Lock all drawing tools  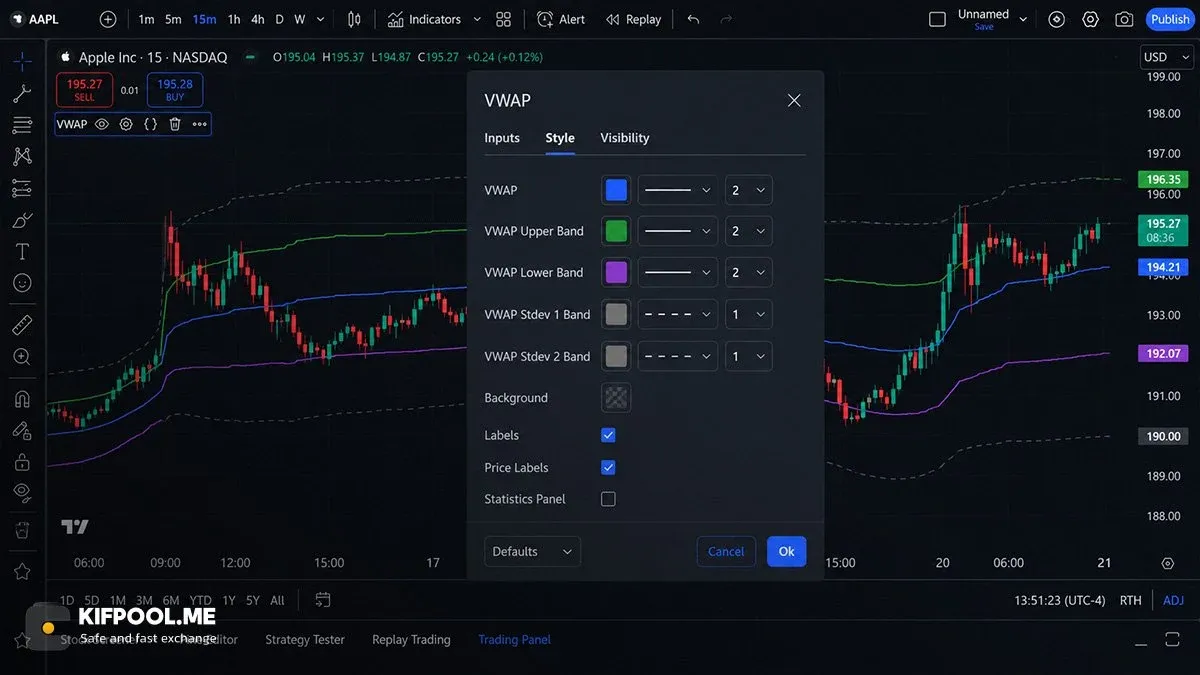coord(22,462)
